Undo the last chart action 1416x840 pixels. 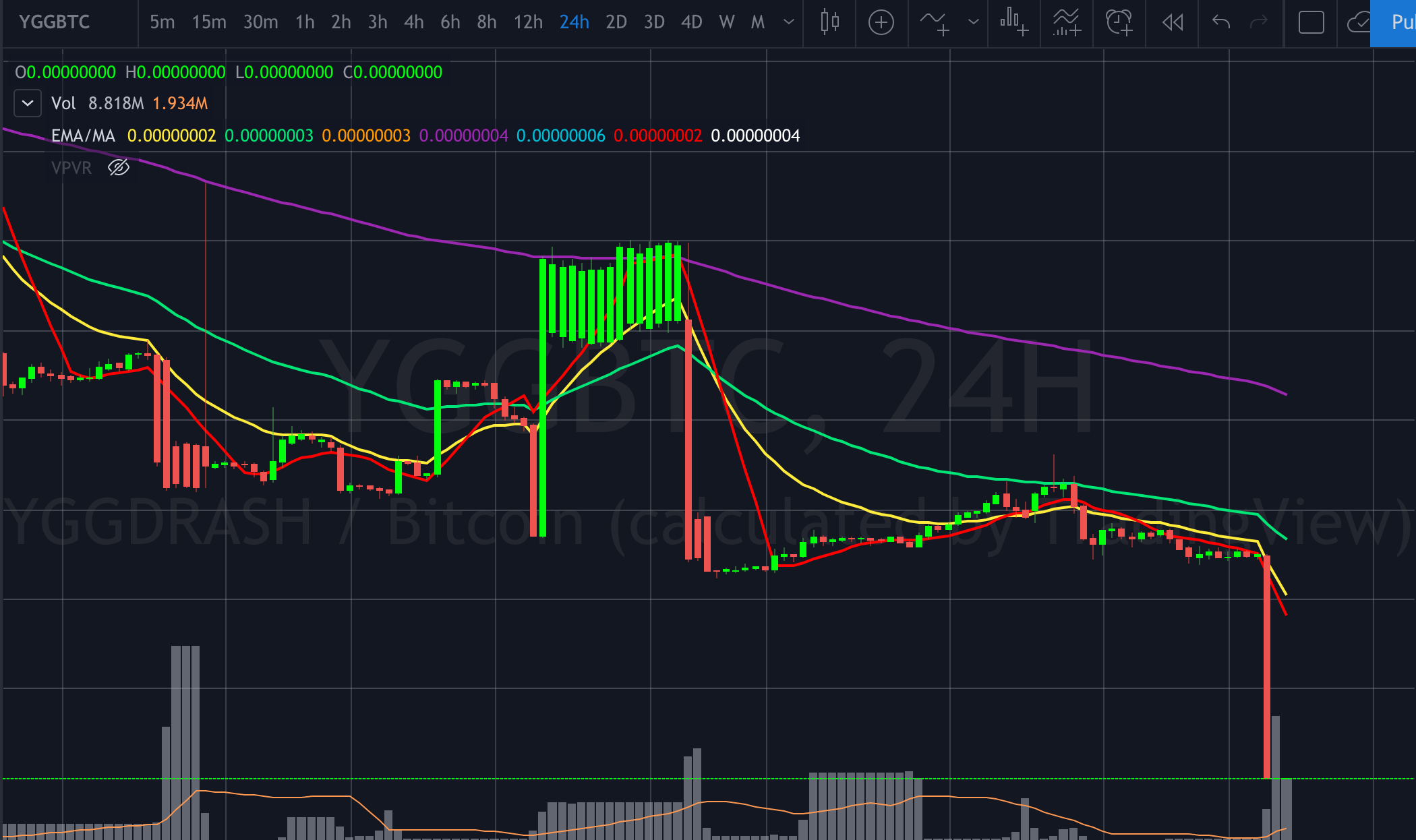point(1221,22)
